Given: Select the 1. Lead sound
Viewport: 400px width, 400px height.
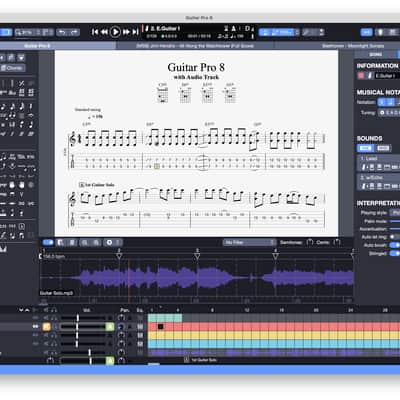Looking at the screenshot, I should [x=379, y=163].
